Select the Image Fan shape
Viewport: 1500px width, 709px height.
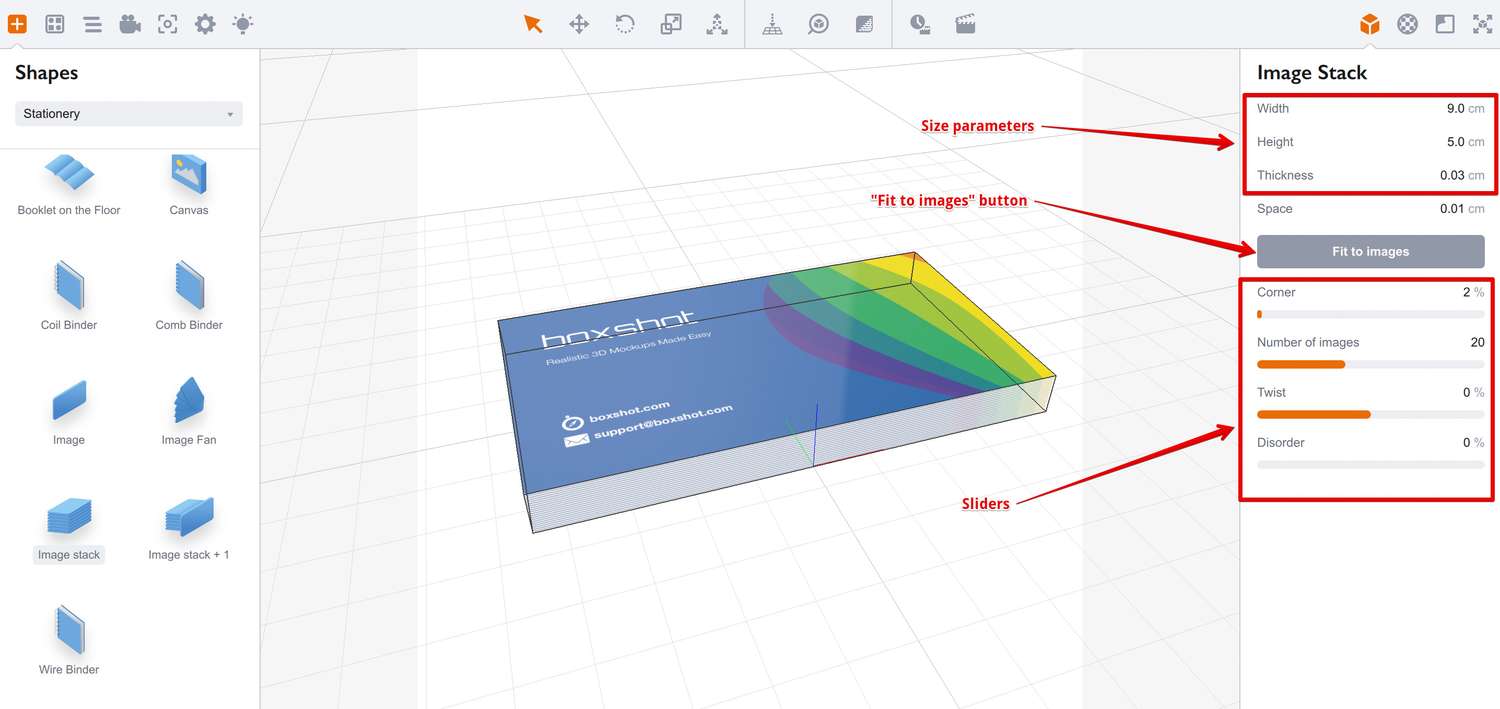coord(189,412)
